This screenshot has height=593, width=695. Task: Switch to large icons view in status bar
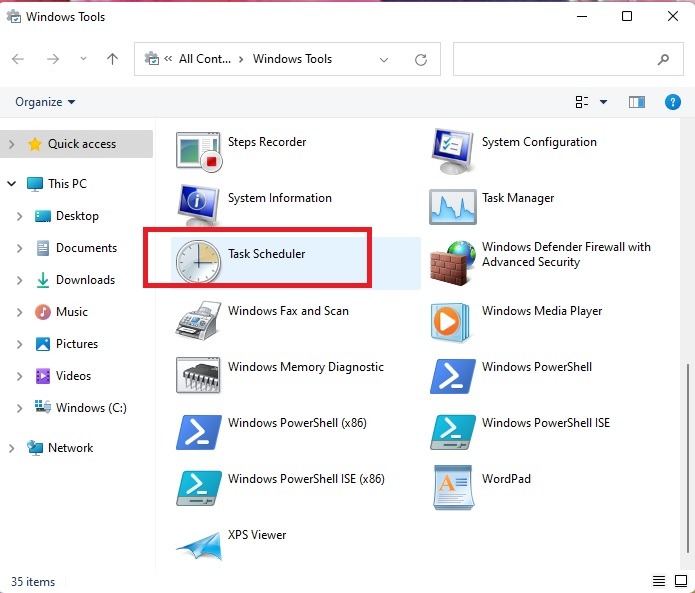pyautogui.click(x=681, y=581)
